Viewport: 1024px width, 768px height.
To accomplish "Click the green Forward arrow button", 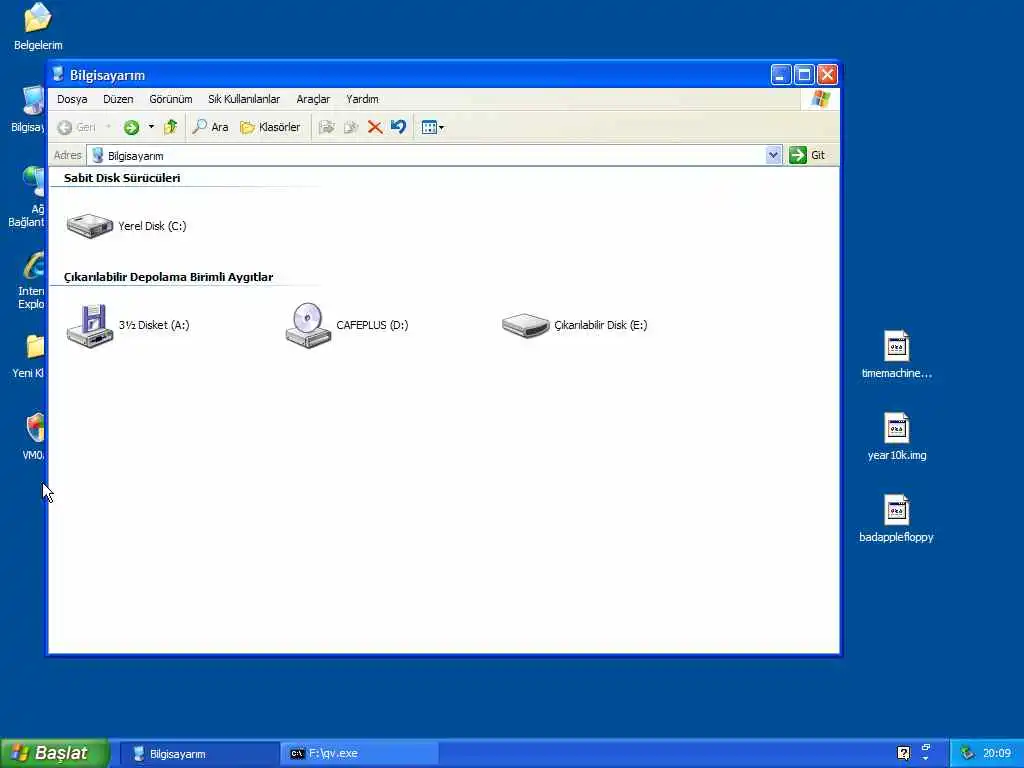I will point(131,127).
